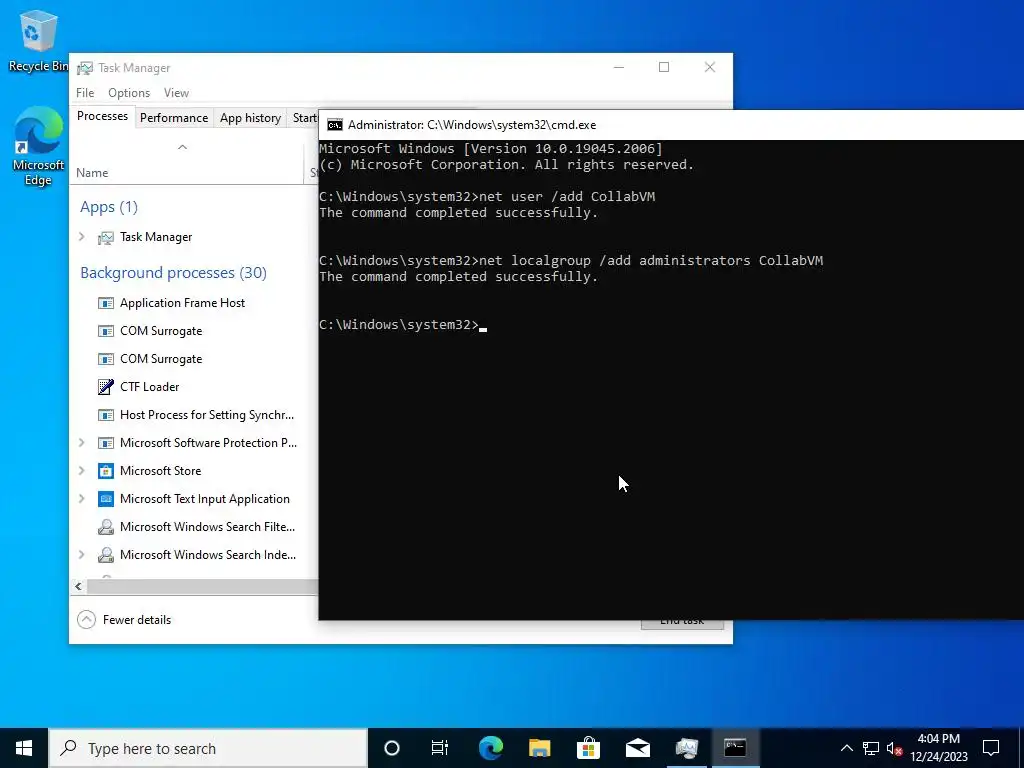This screenshot has height=768, width=1024.
Task: Click the sort arrow above Name column
Action: [x=182, y=147]
